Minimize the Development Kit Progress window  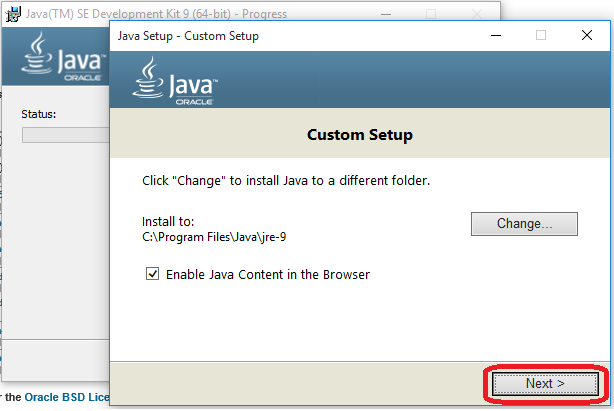(386, 14)
